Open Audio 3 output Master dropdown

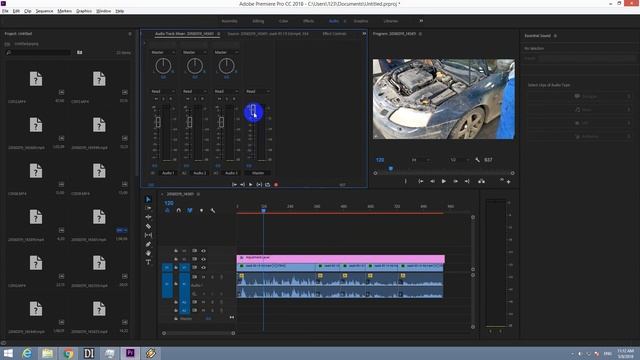[x=226, y=52]
